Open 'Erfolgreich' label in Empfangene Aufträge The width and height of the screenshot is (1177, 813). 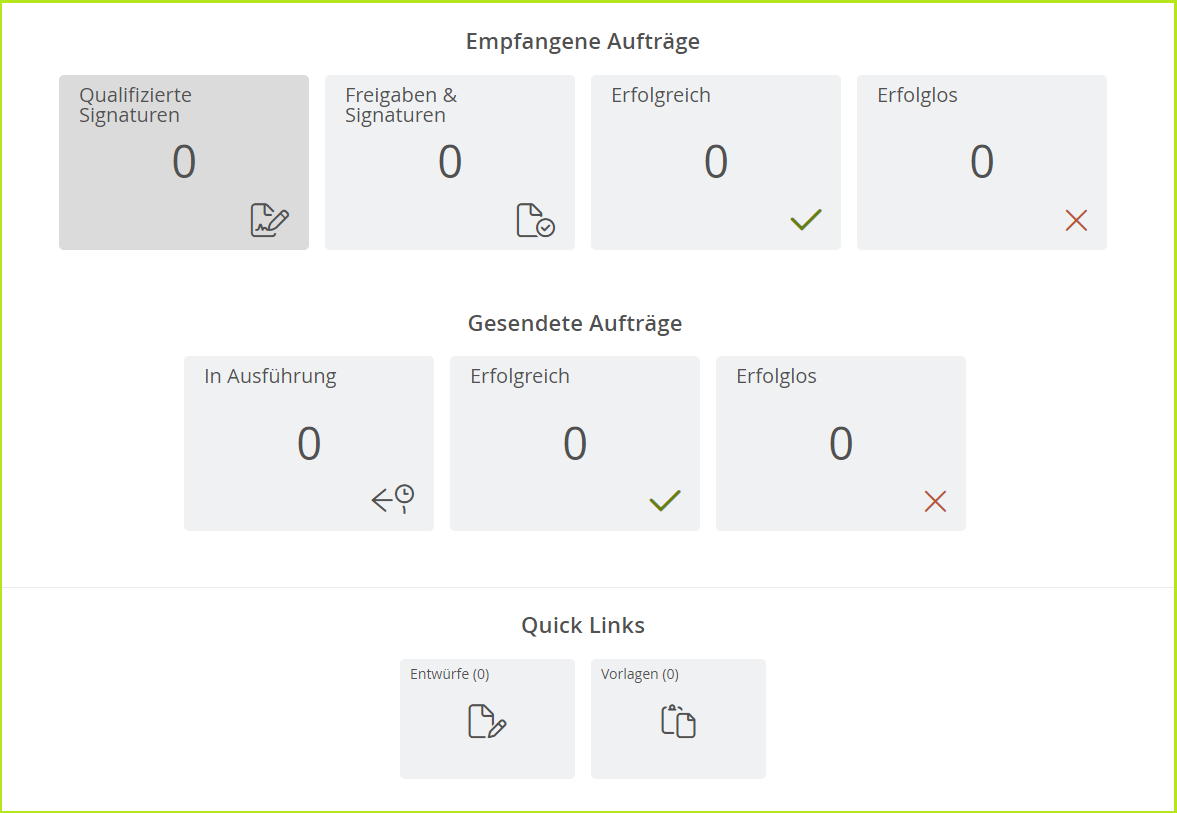[661, 96]
